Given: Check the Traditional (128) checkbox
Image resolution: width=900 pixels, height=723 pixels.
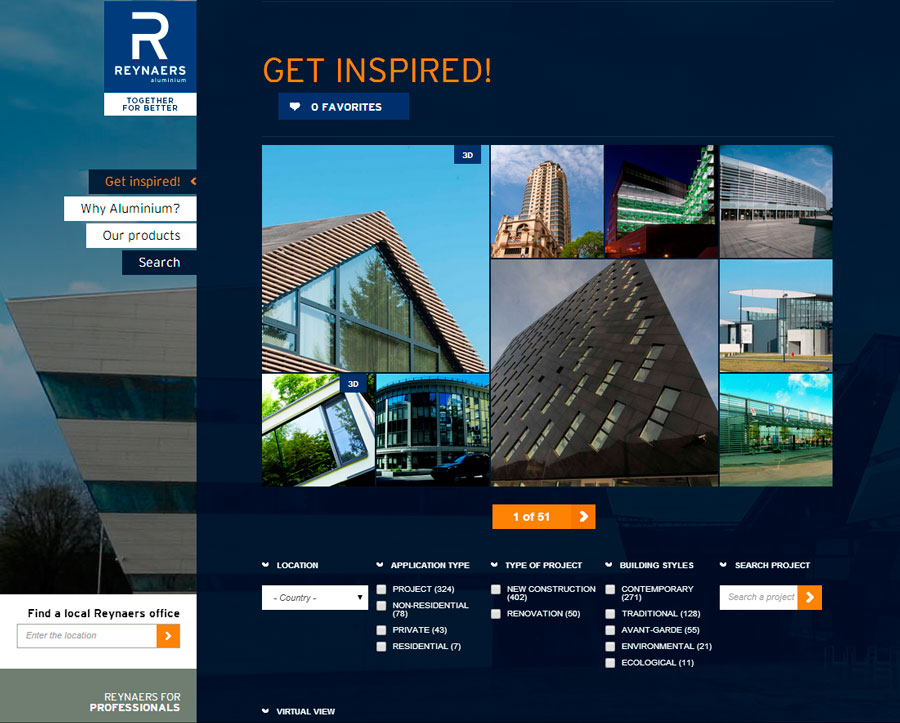Looking at the screenshot, I should point(610,614).
